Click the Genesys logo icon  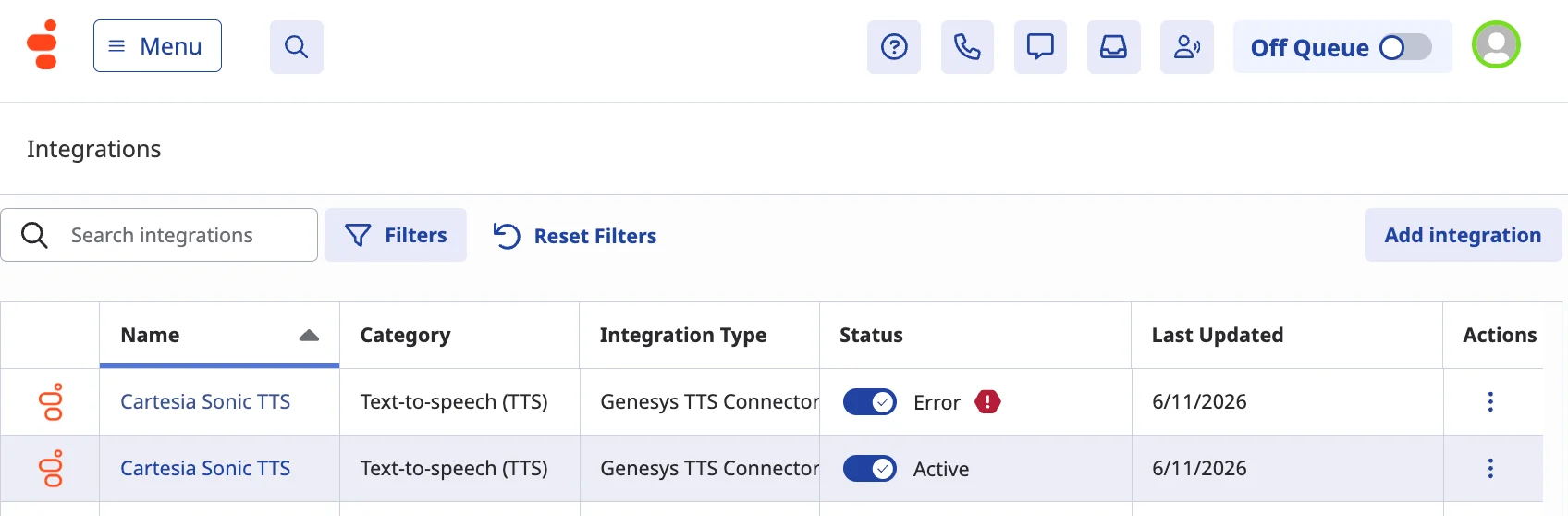[x=43, y=44]
